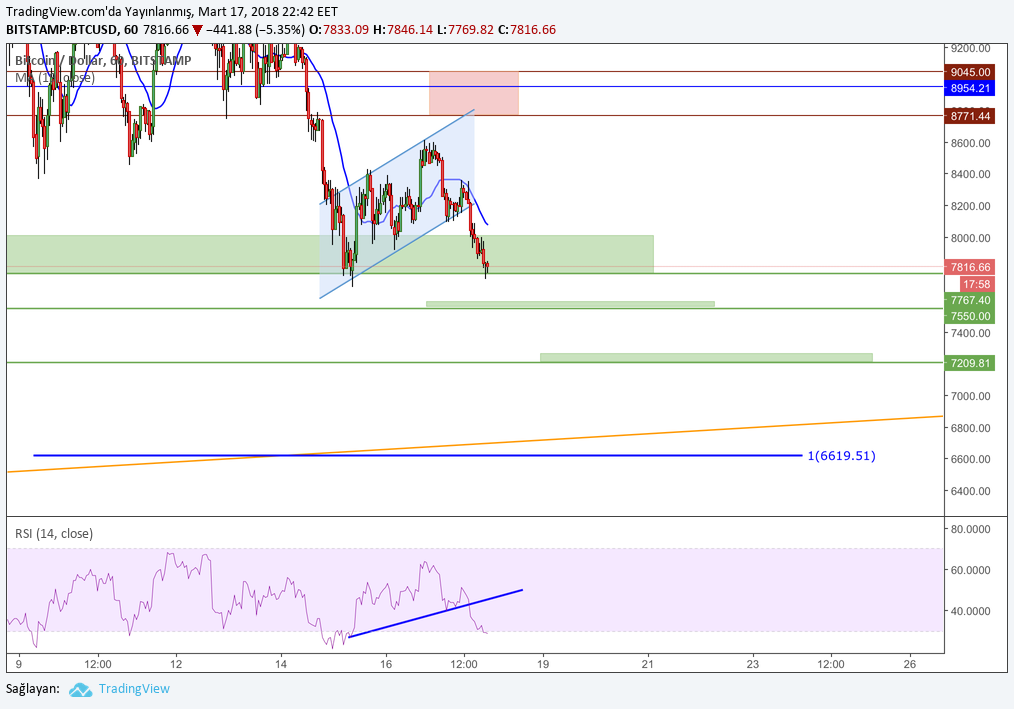Viewport: 1014px width, 709px height.
Task: Select the red target rectangle near 9045
Action: pyautogui.click(x=473, y=93)
